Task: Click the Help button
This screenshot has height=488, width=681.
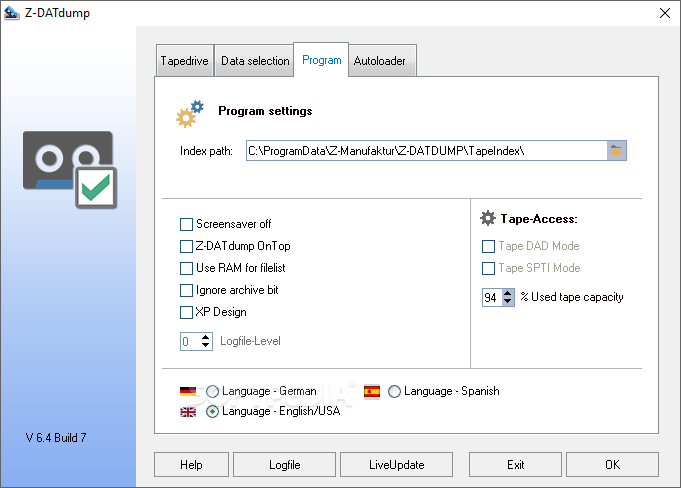Action: click(191, 465)
